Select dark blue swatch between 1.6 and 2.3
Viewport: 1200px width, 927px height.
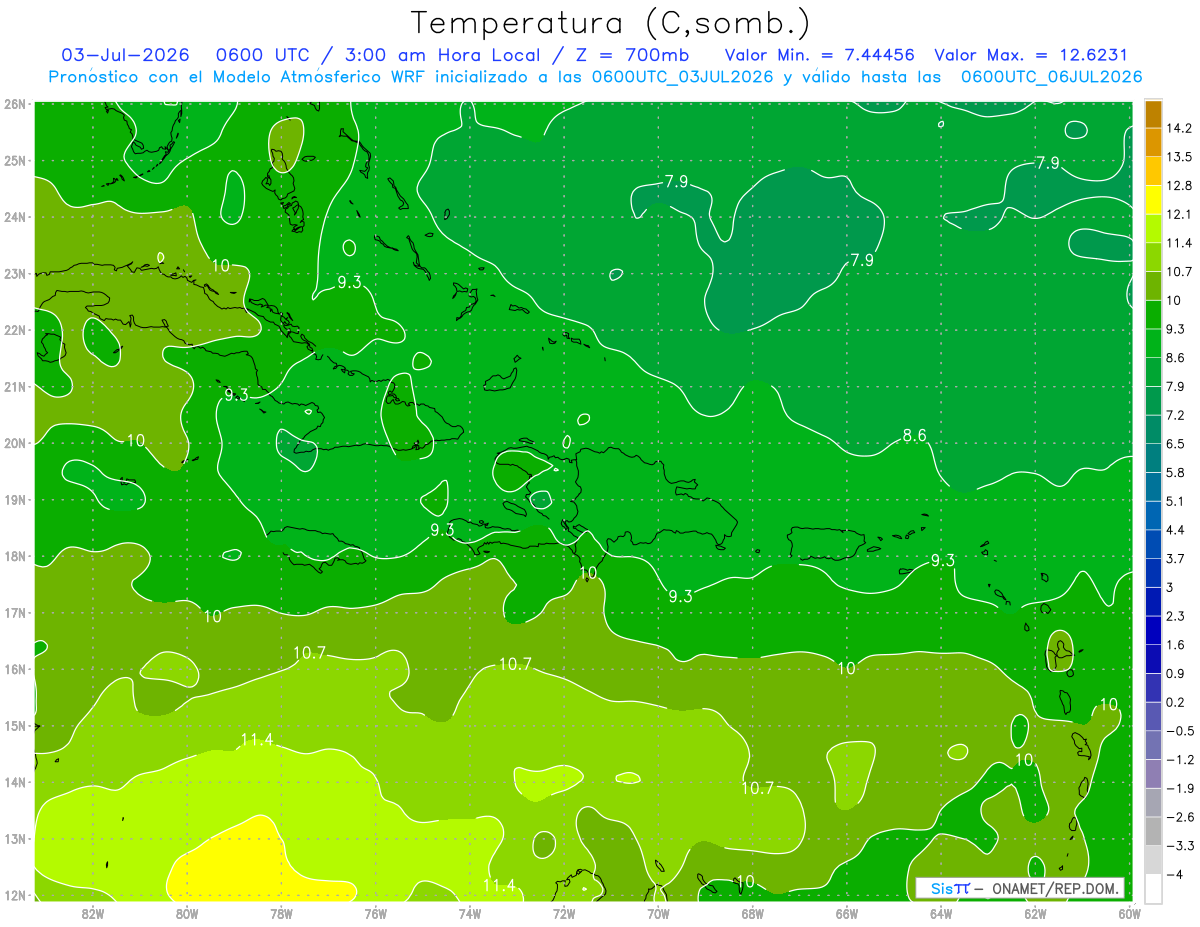[x=1153, y=630]
